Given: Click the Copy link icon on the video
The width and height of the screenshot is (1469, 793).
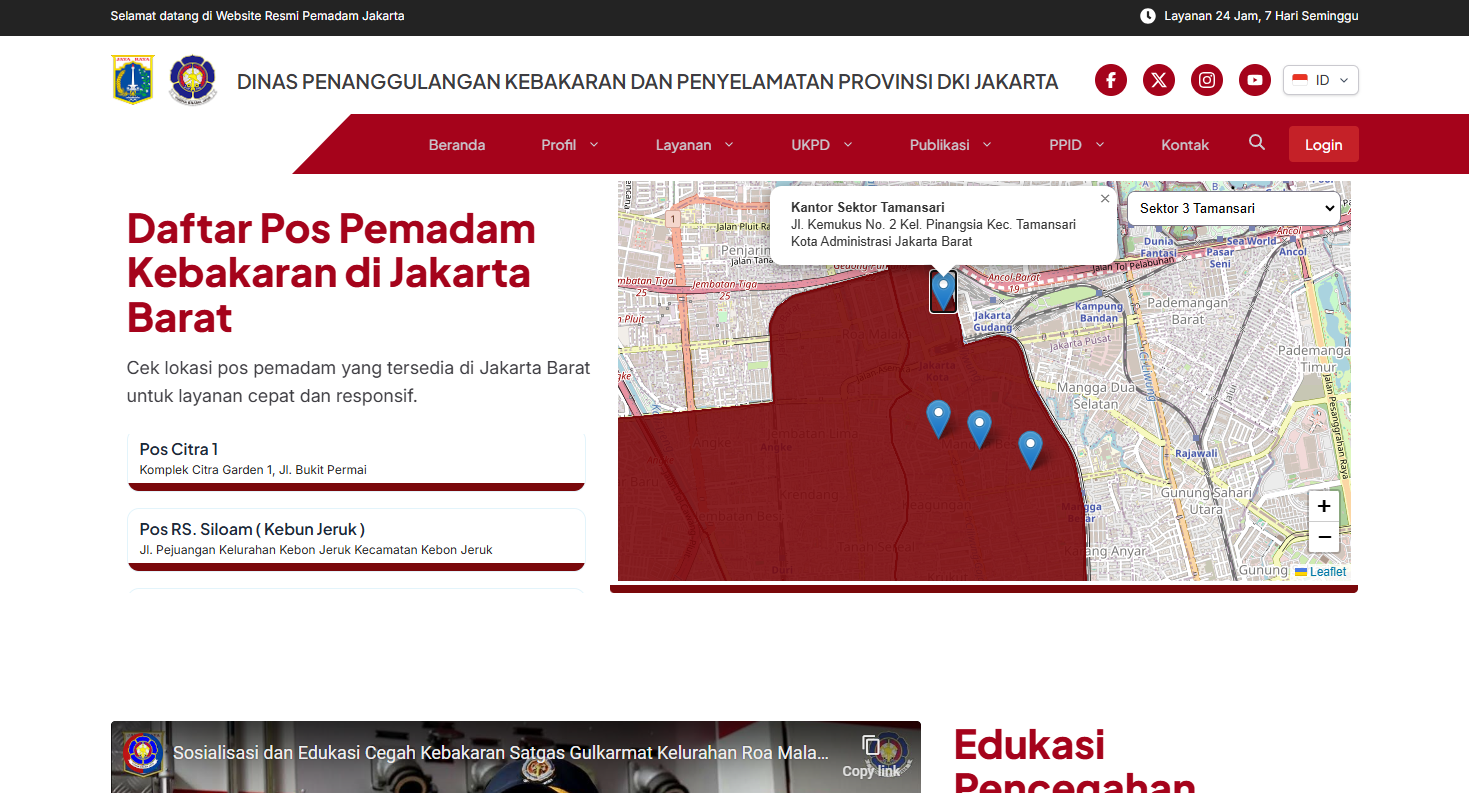Looking at the screenshot, I should [871, 745].
